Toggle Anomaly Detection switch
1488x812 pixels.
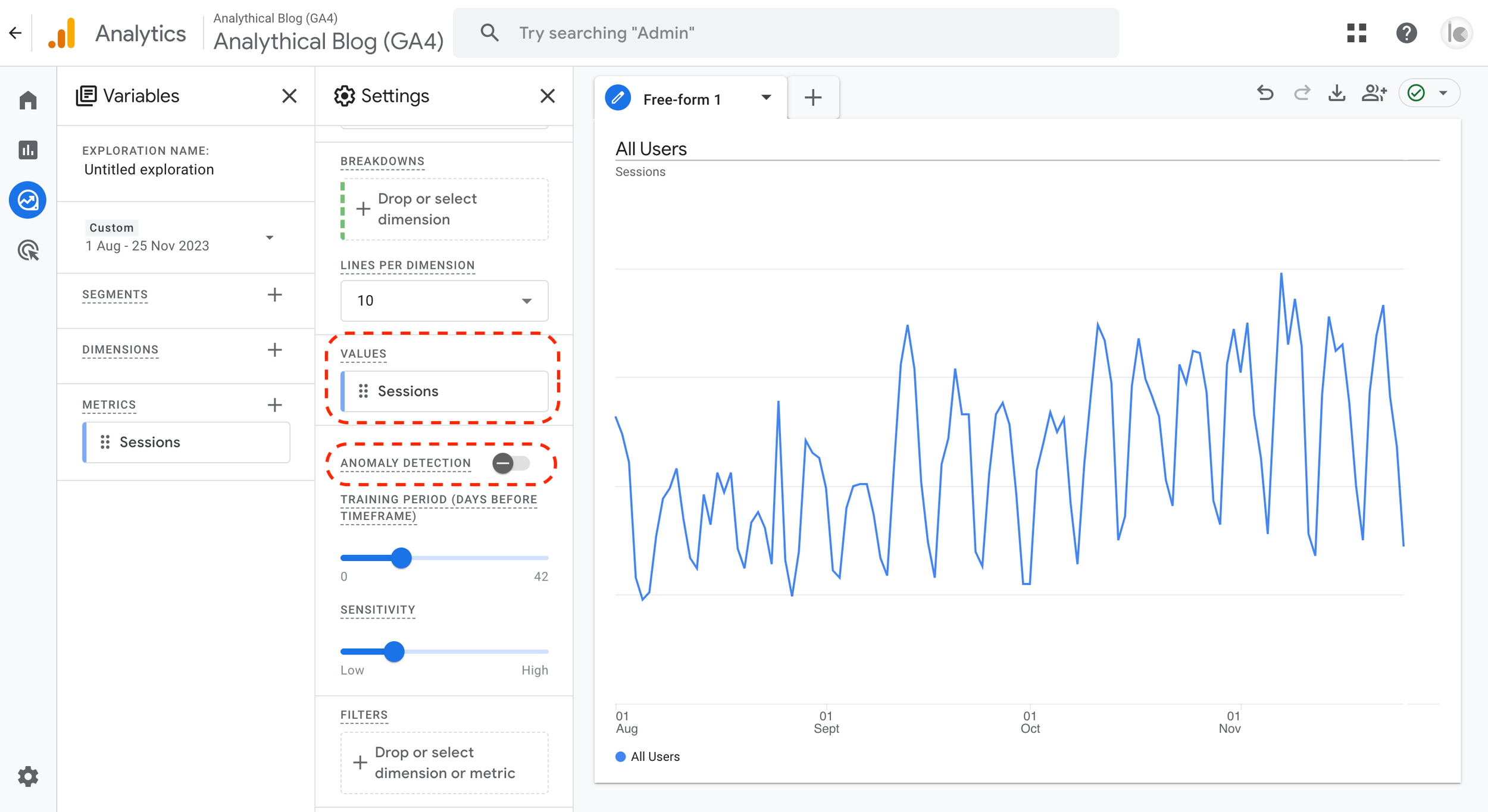coord(511,463)
